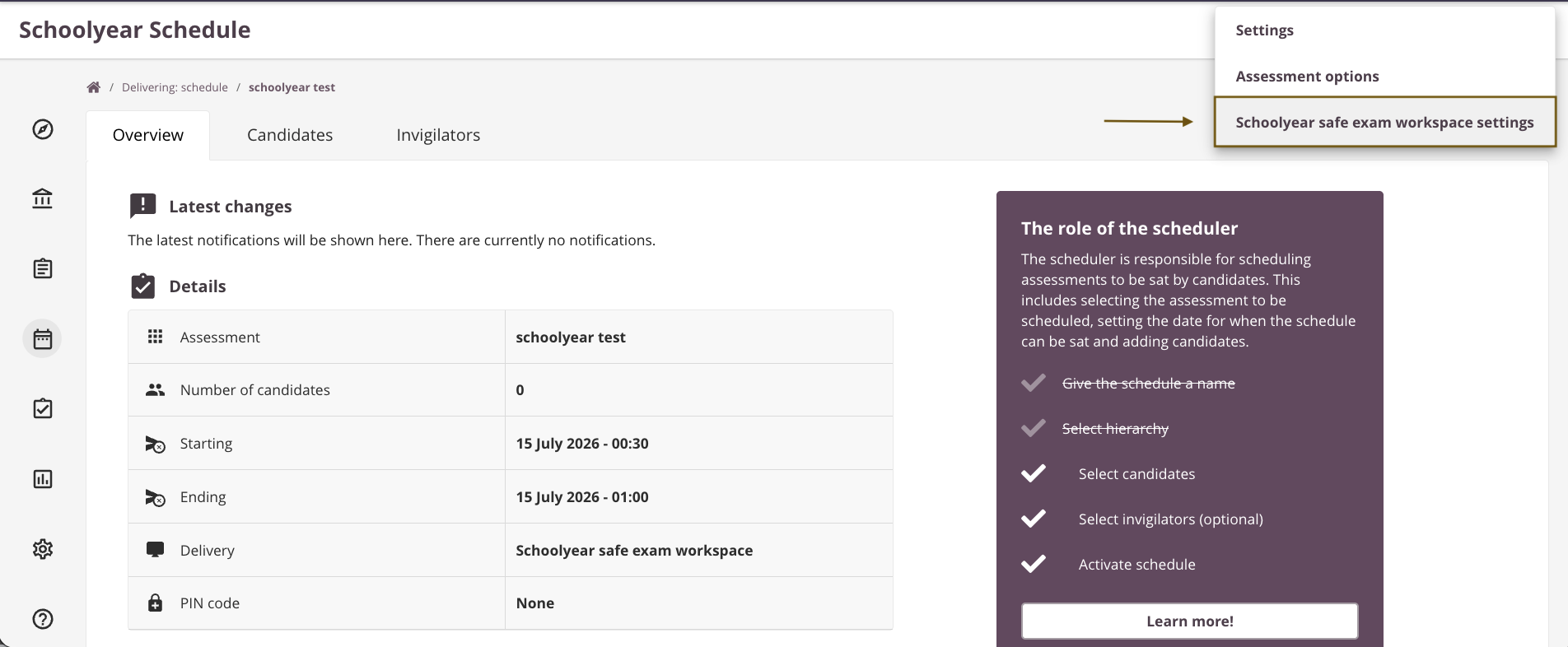Switch to the Candidates tab
Screen dimensions: 1568x647
coord(290,135)
